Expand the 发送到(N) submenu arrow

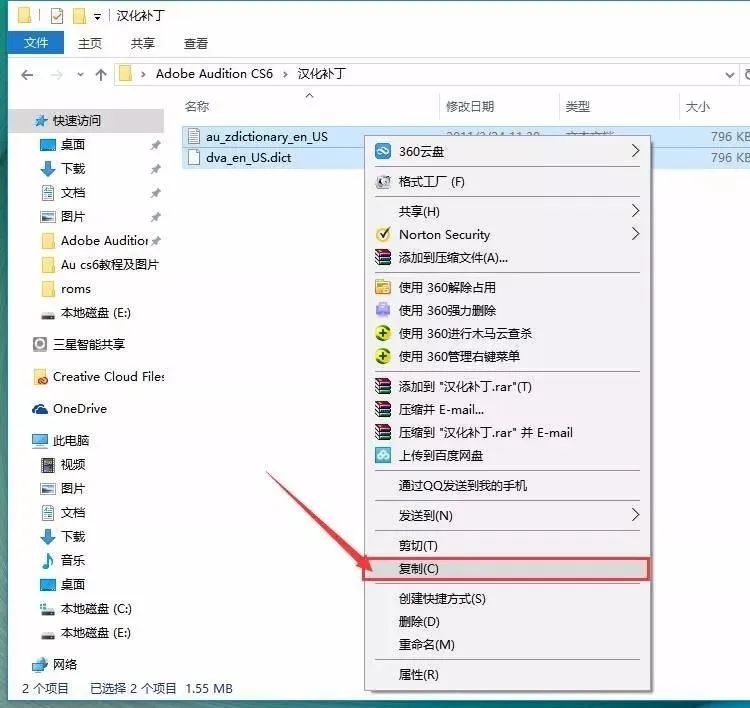635,515
